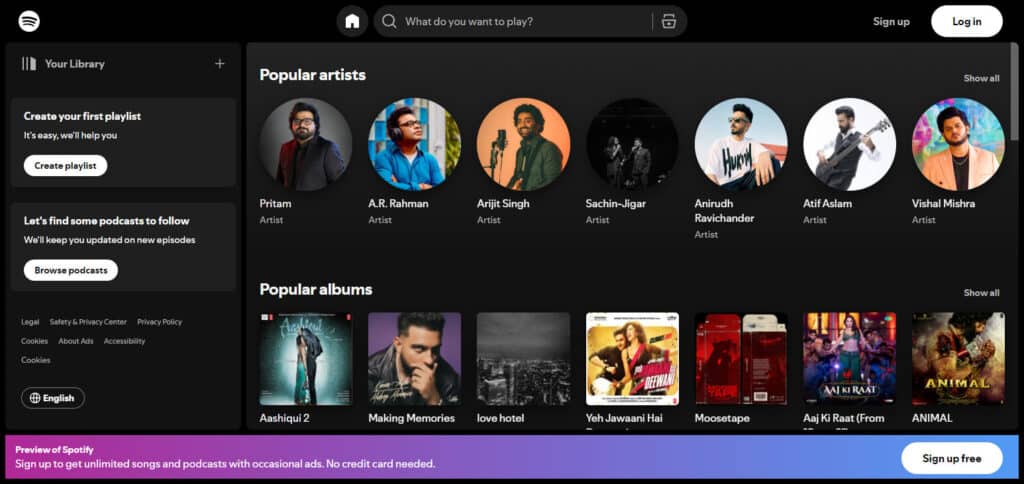Click the Aashiqui 2 album title
The image size is (1024, 484).
[x=284, y=418]
